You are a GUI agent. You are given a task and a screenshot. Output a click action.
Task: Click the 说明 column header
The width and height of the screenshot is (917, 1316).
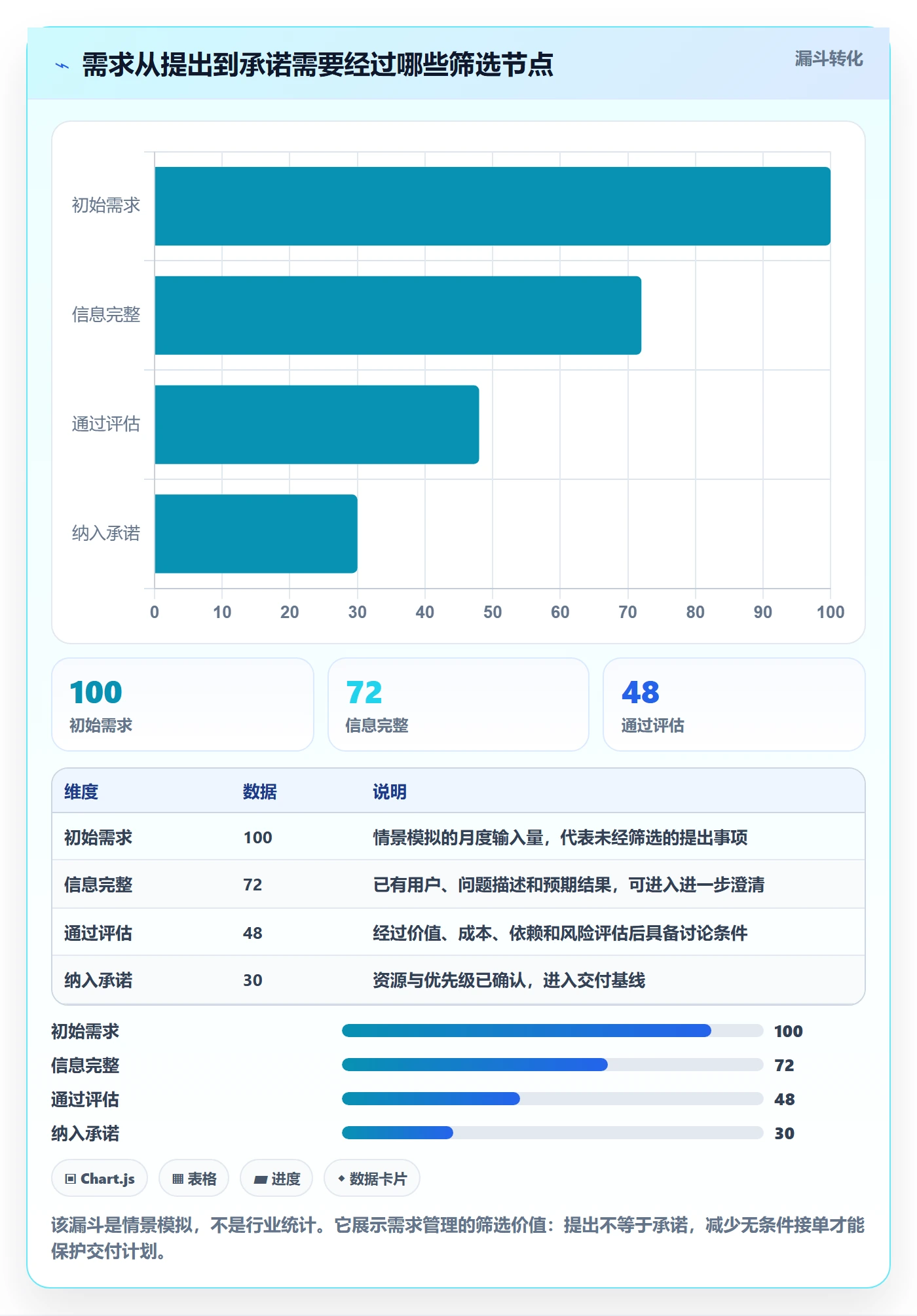pyautogui.click(x=390, y=792)
